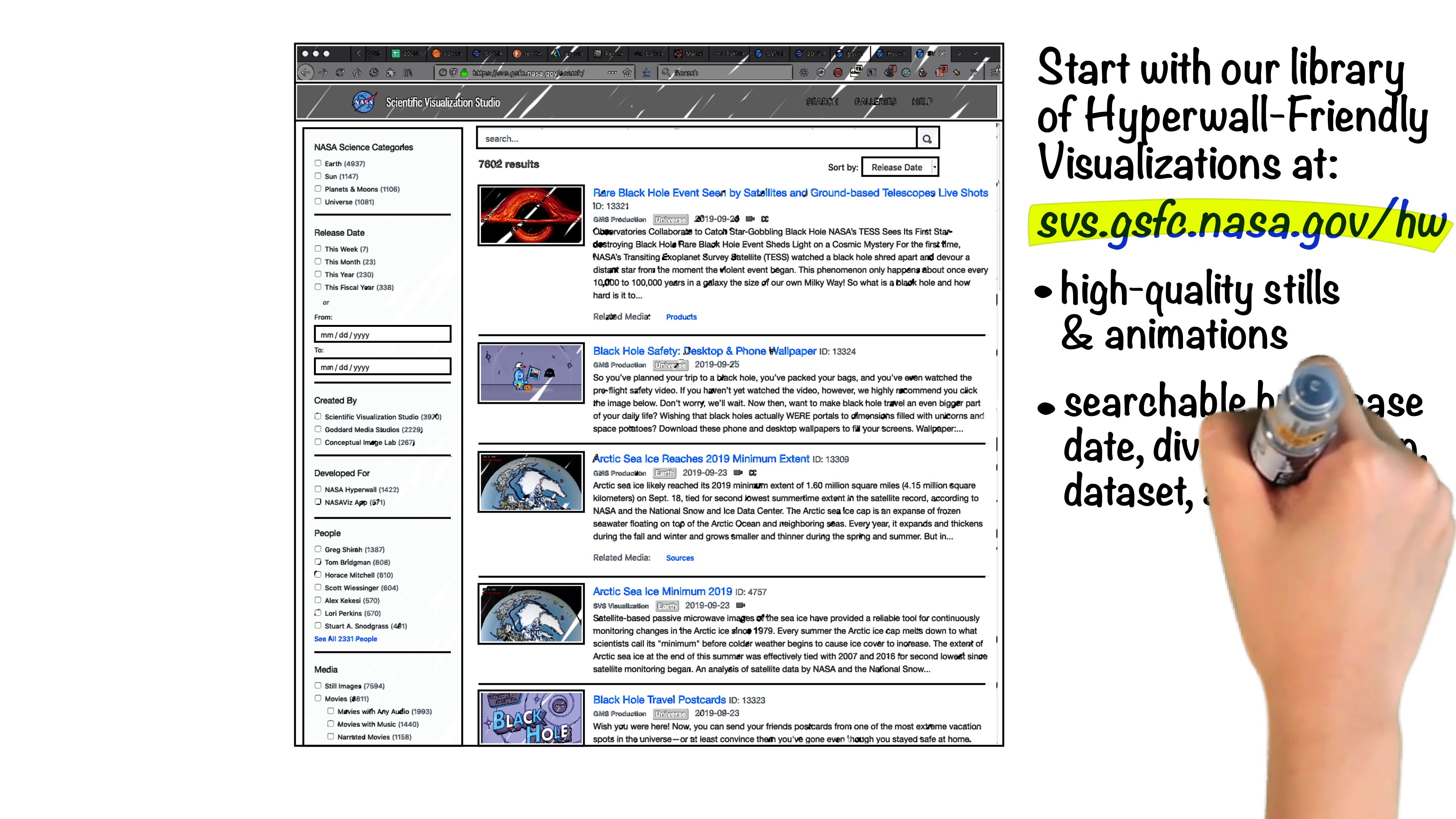Open the downloads arrow icon

tap(646, 72)
